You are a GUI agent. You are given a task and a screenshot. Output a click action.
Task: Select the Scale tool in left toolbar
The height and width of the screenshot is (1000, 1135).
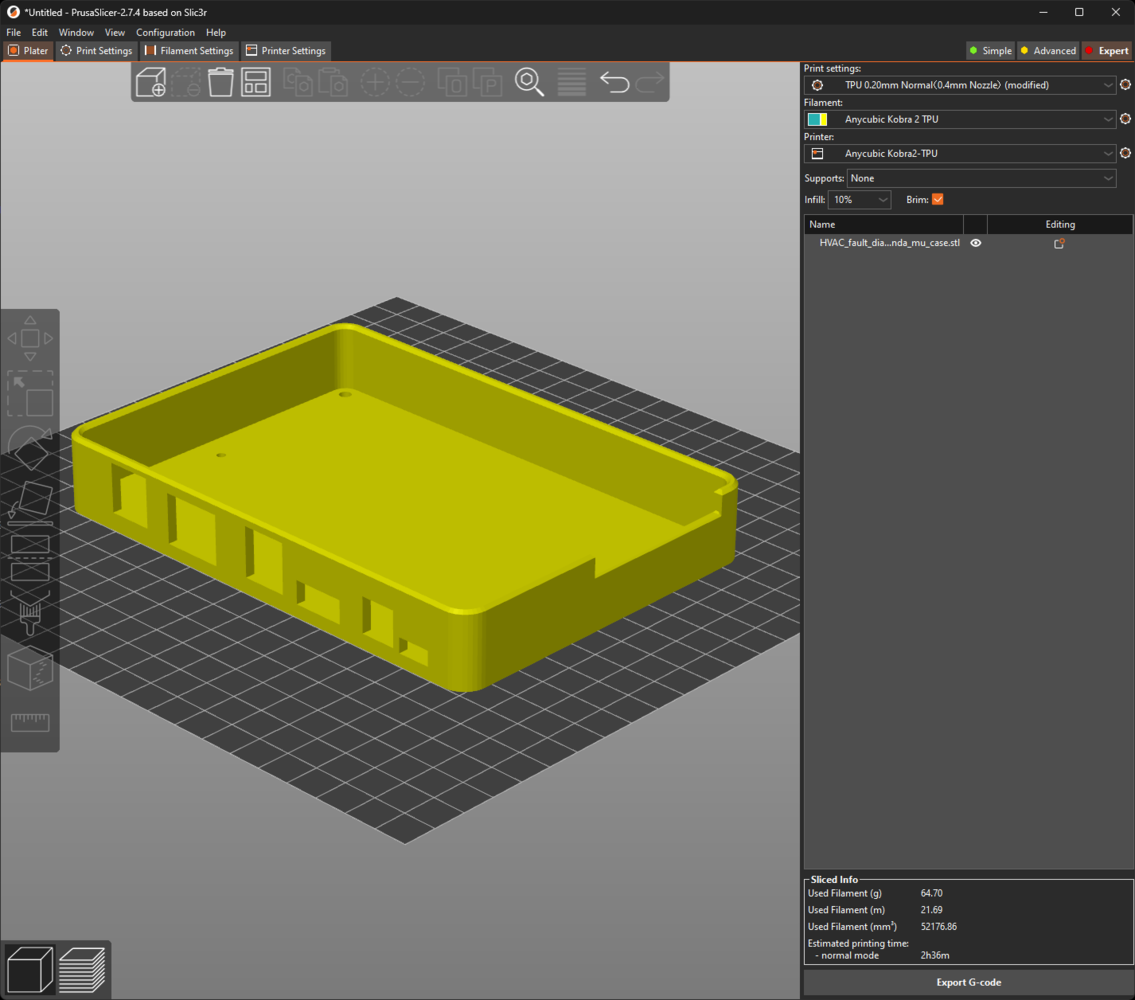pyautogui.click(x=30, y=394)
